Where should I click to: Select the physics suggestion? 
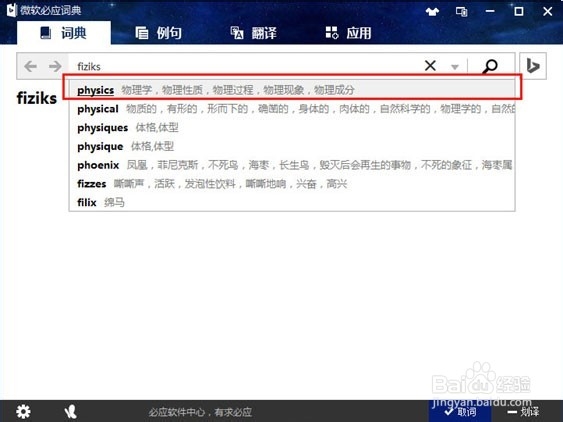point(292,90)
